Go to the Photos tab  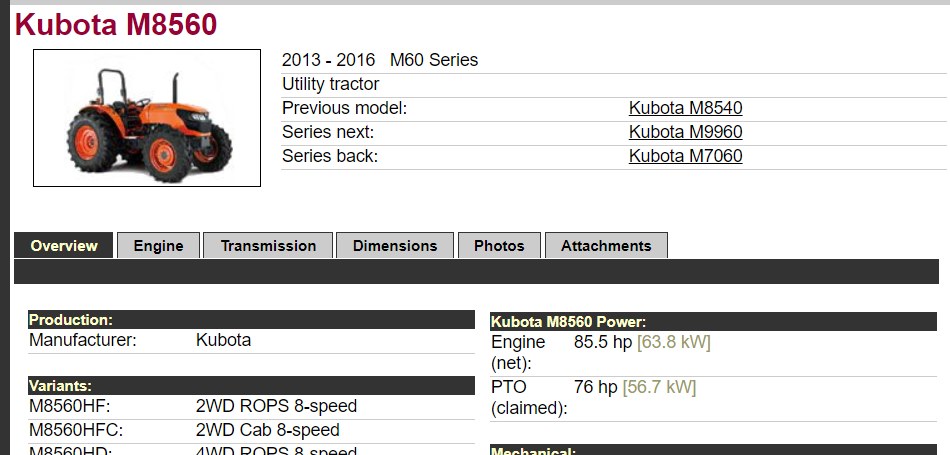(499, 245)
